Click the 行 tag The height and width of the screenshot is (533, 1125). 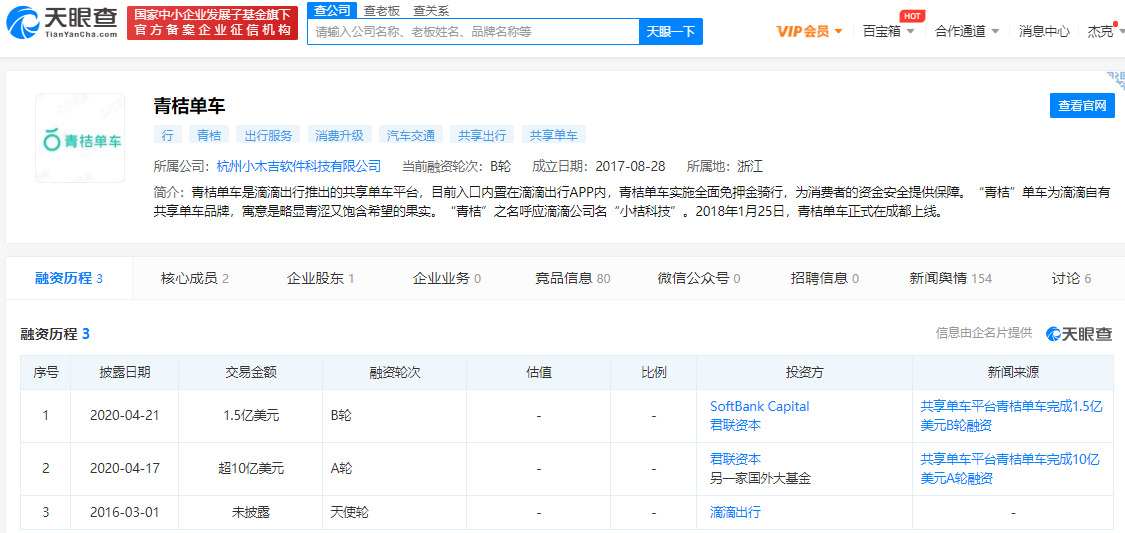coord(168,135)
